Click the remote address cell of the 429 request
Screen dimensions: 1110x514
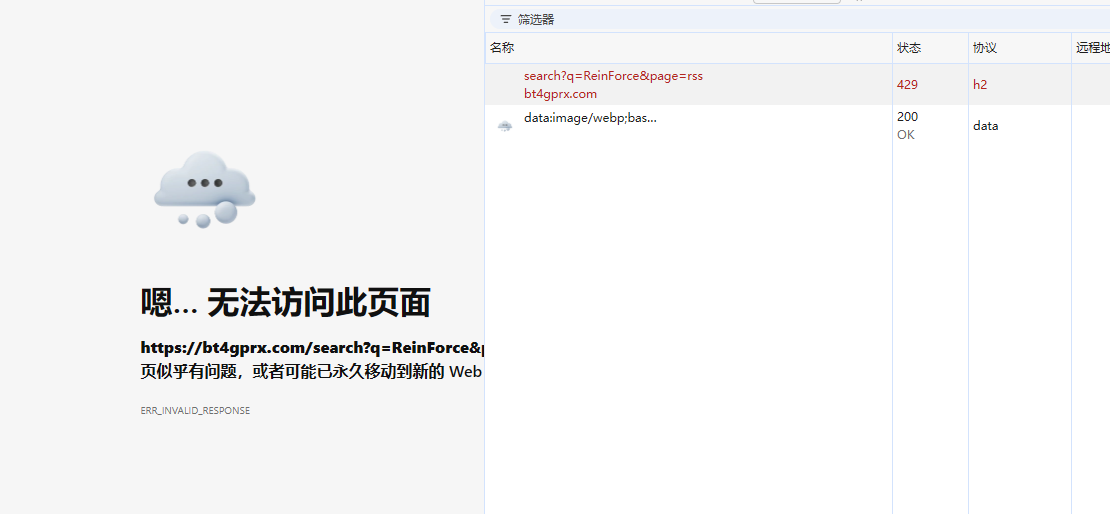tap(1090, 85)
